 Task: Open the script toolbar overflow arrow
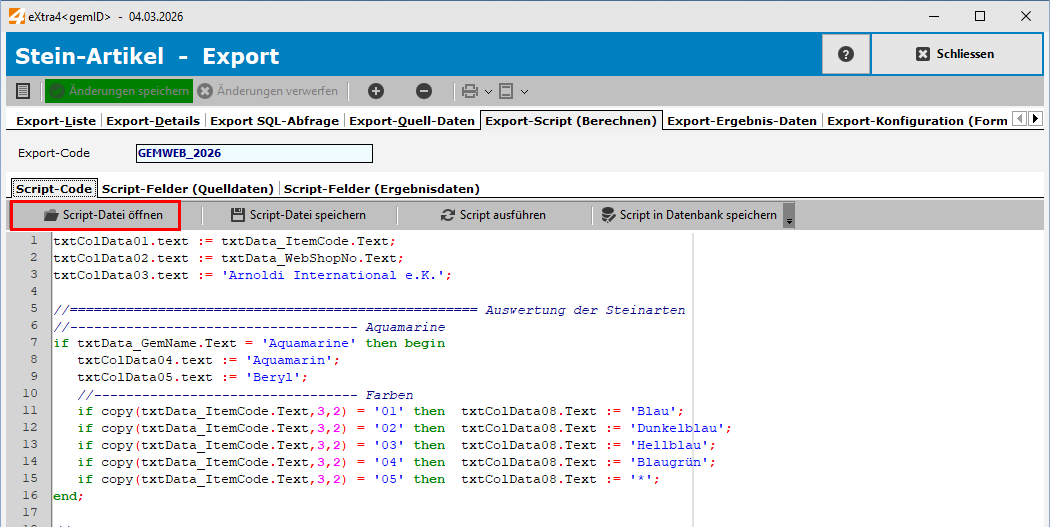tap(789, 218)
